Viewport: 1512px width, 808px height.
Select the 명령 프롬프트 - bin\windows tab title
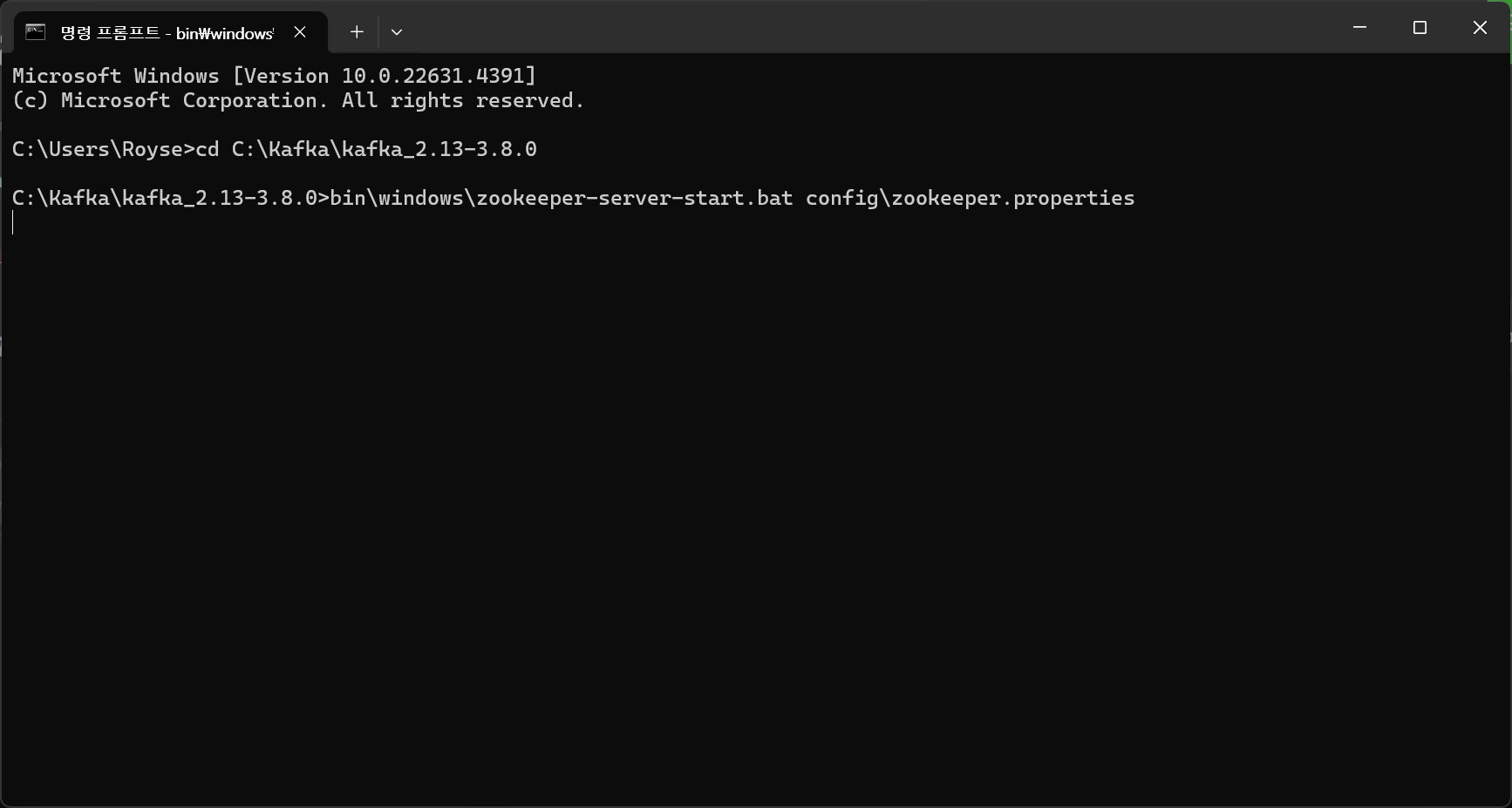coord(167,33)
